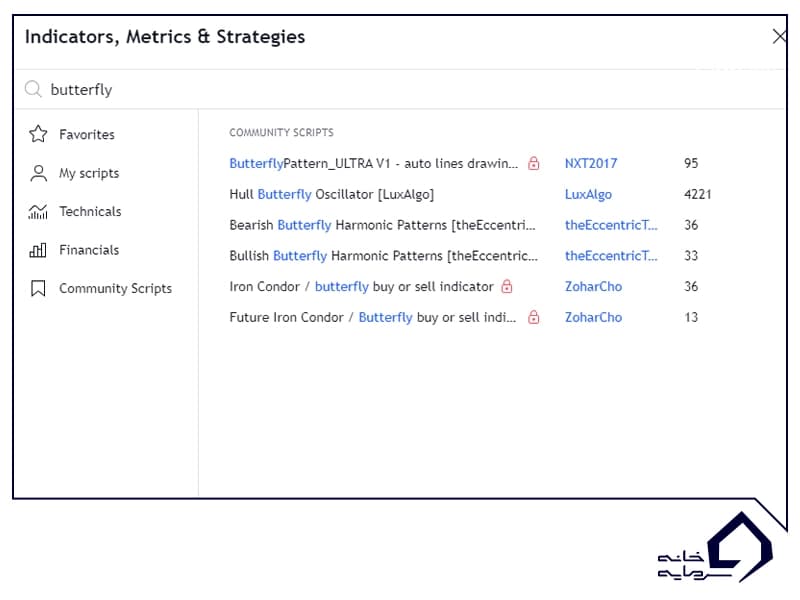The width and height of the screenshot is (800, 600).
Task: Click the 33 count on Bullish Butterfly row
Action: coord(691,256)
